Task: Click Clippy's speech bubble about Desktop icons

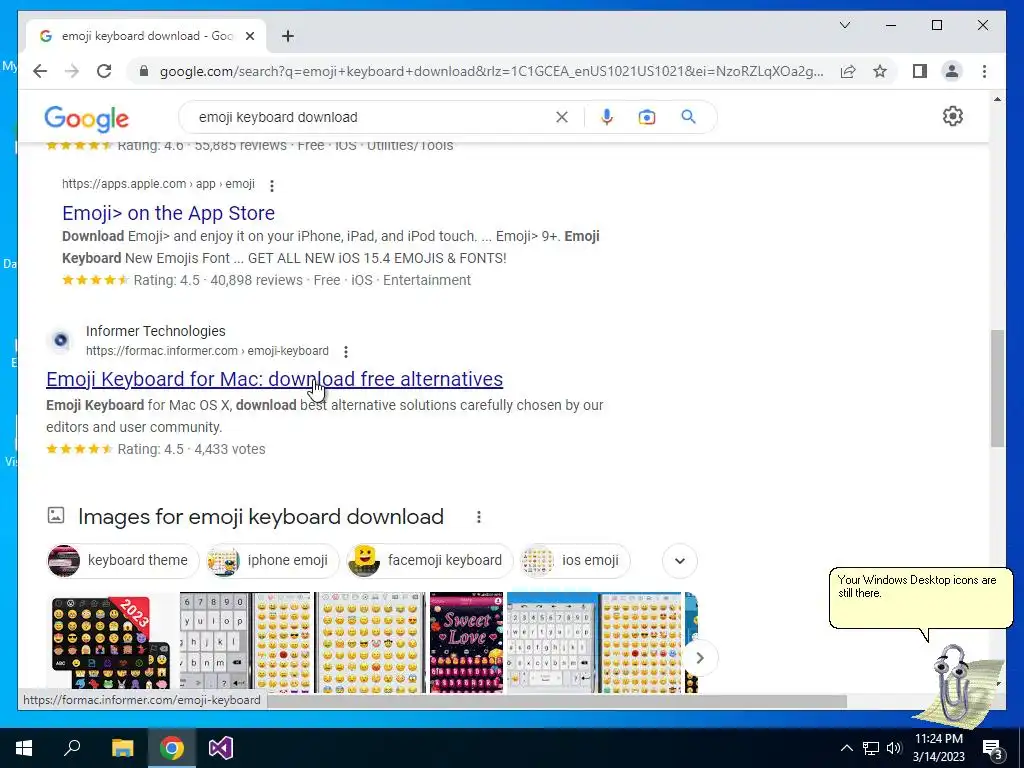Action: click(x=921, y=600)
